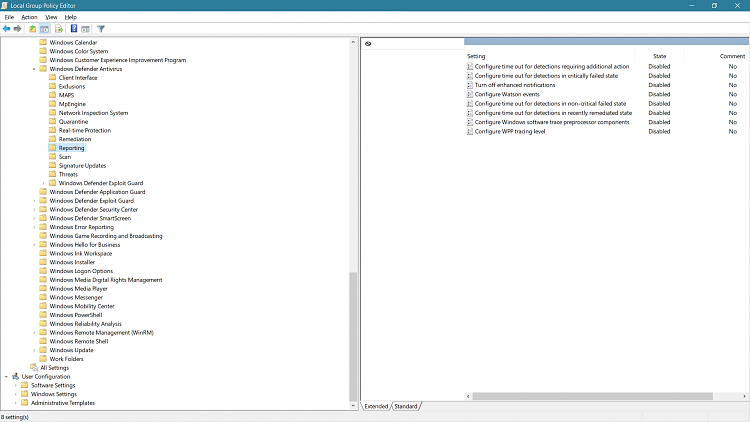
Task: Collapse the Windows Defender Antivirus node
Action: pos(34,69)
